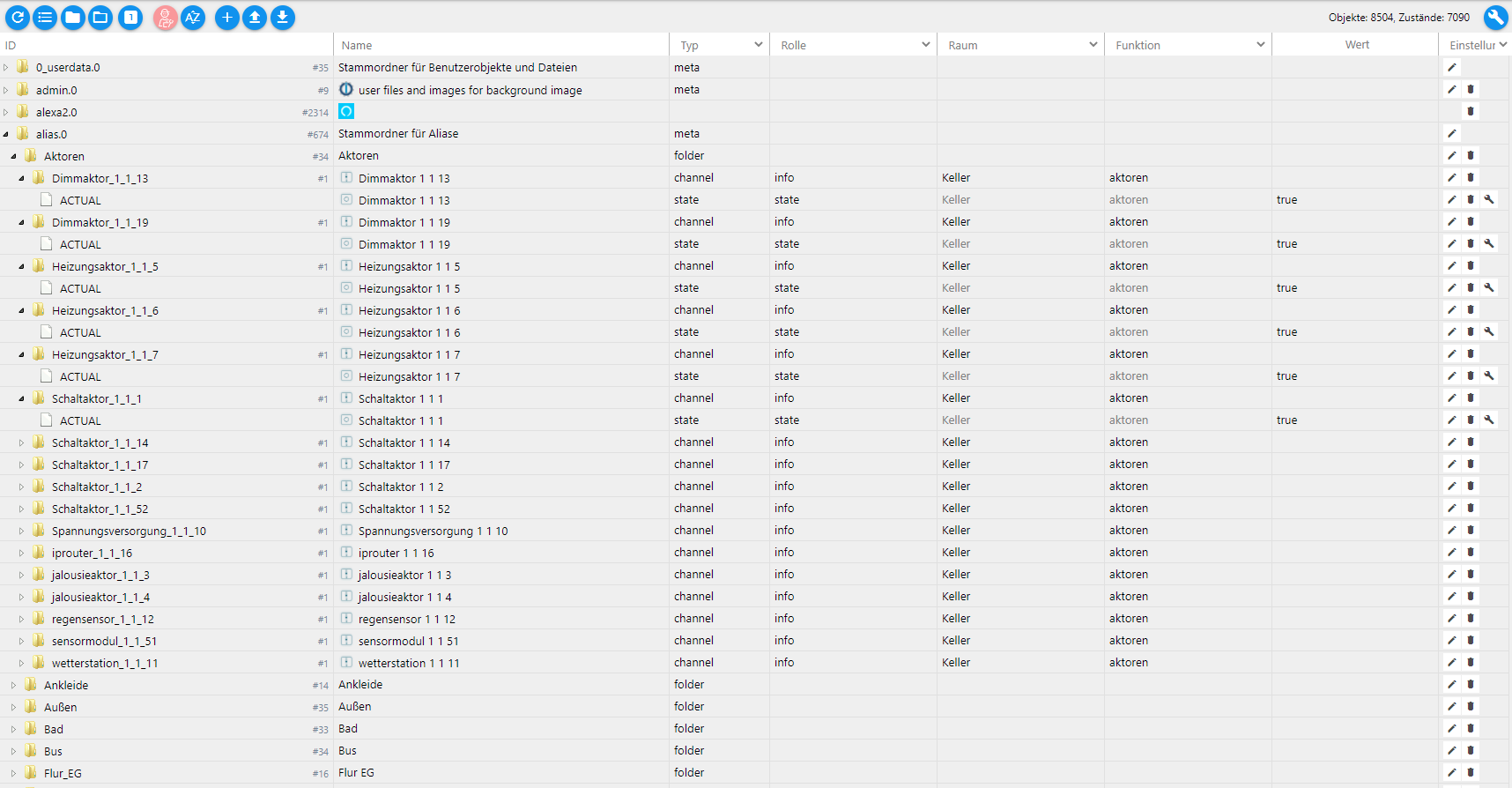Collapse all folders with the filled folder icon
This screenshot has width=1512, height=788.
tap(73, 17)
